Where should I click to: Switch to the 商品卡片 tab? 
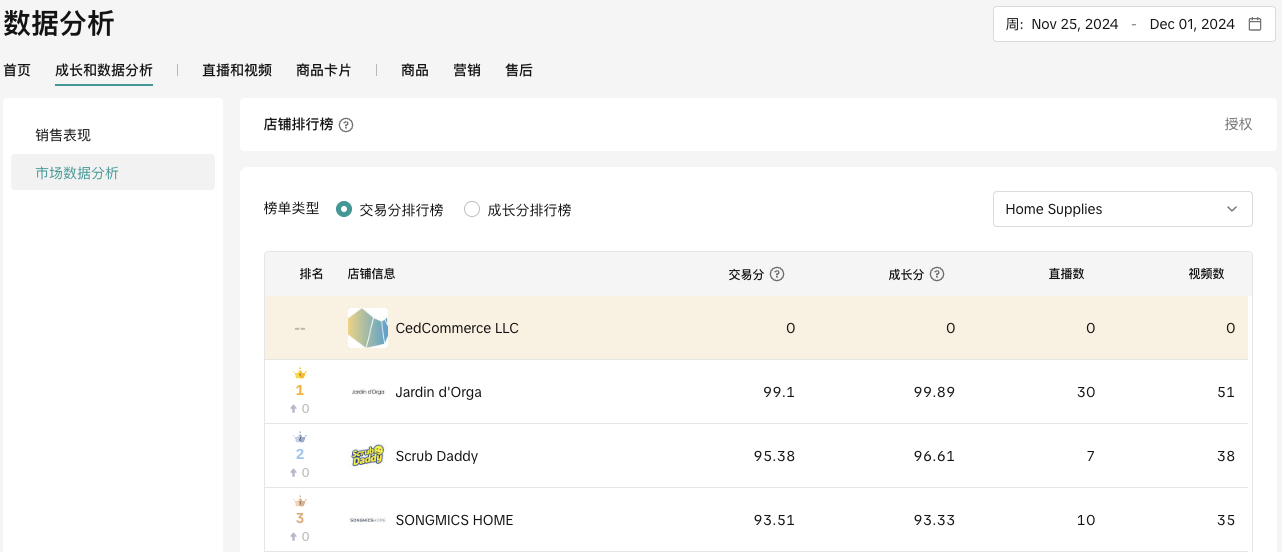(324, 70)
